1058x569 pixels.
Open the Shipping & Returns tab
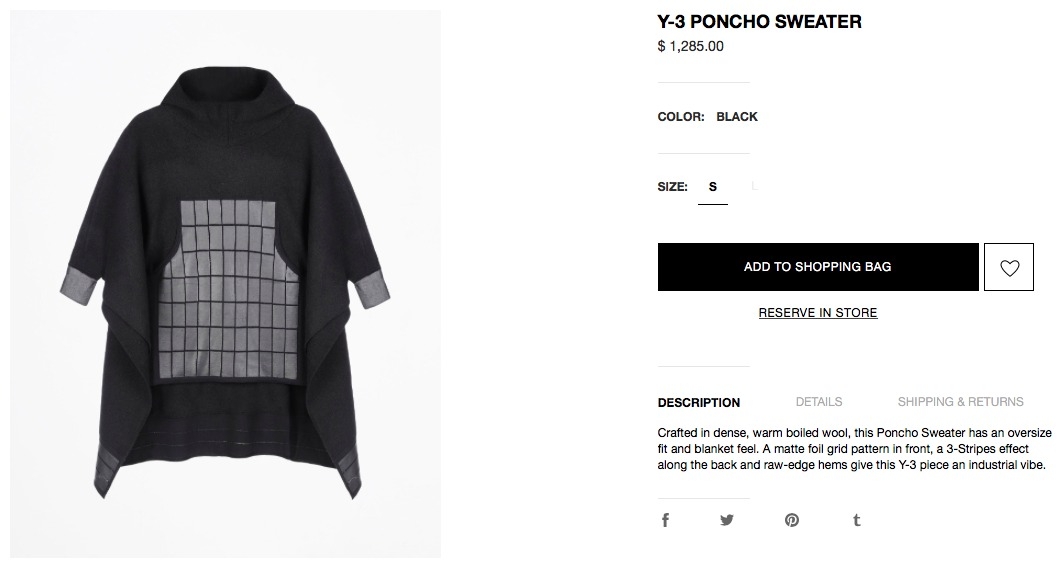pos(960,402)
